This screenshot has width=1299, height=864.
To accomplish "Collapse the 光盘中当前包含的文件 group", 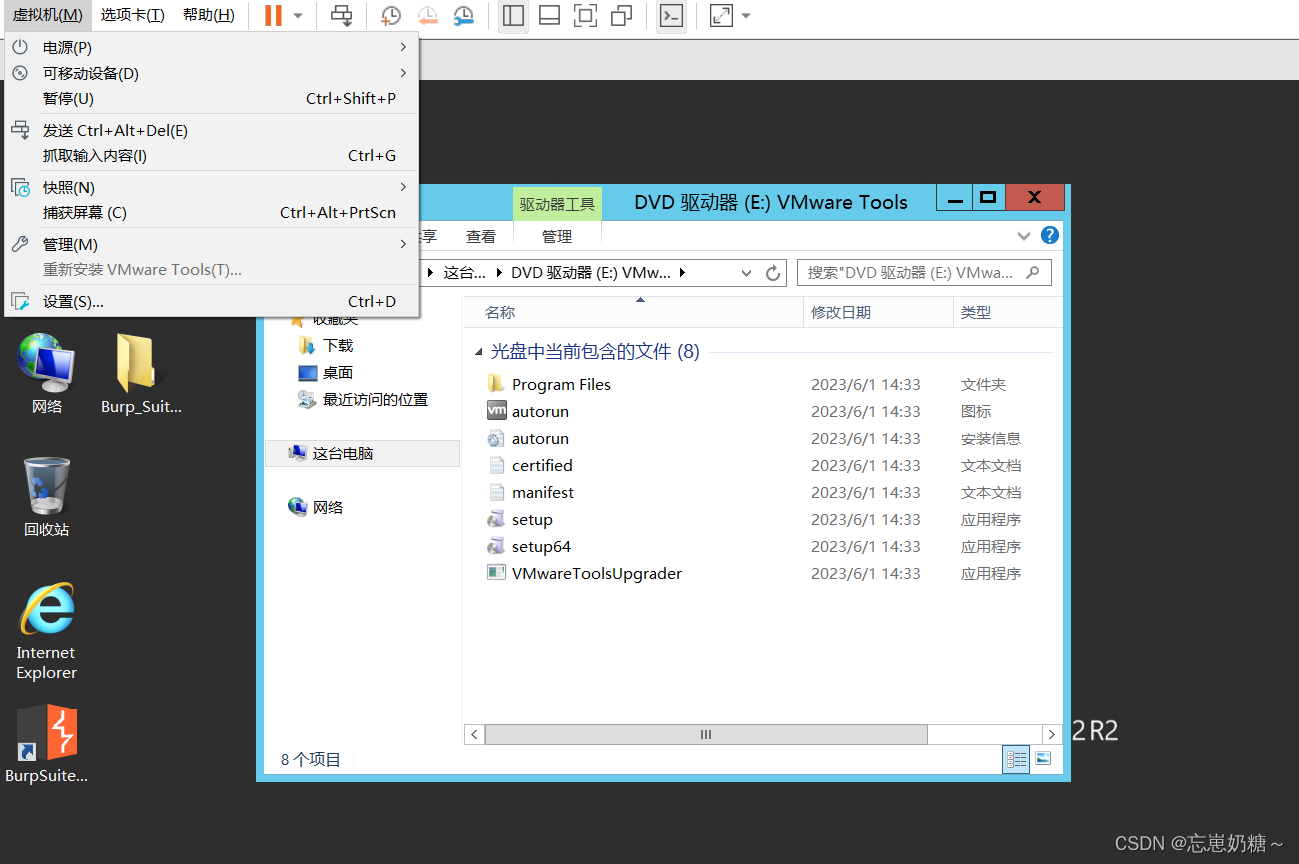I will 479,352.
